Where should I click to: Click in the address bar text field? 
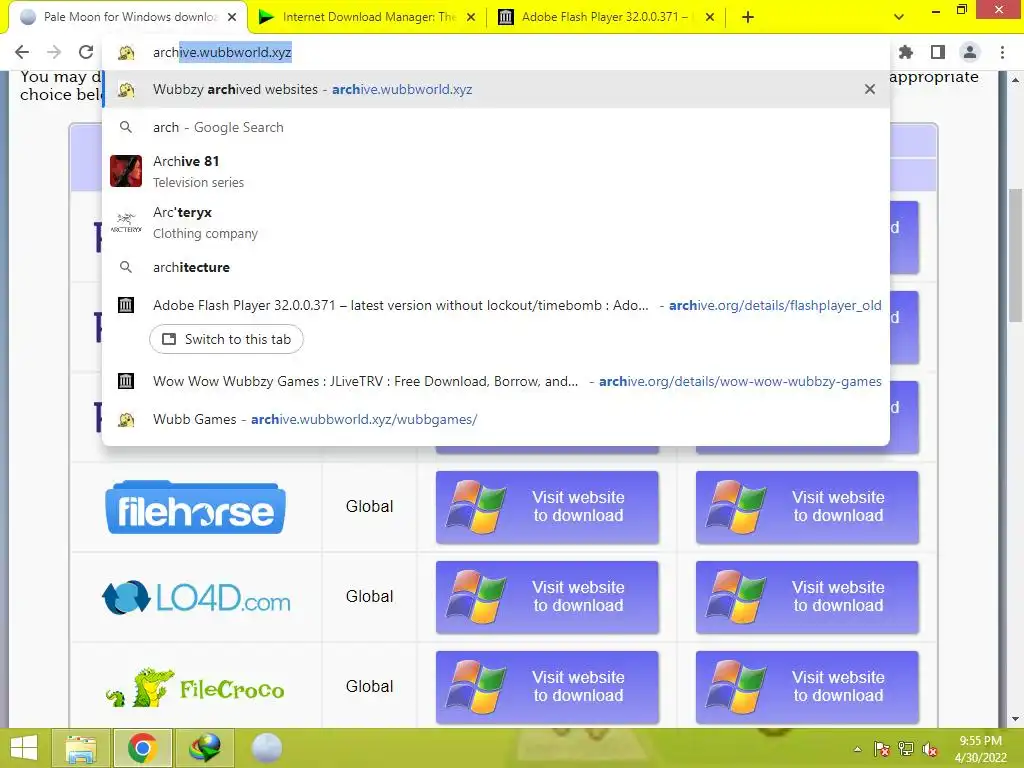click(496, 52)
